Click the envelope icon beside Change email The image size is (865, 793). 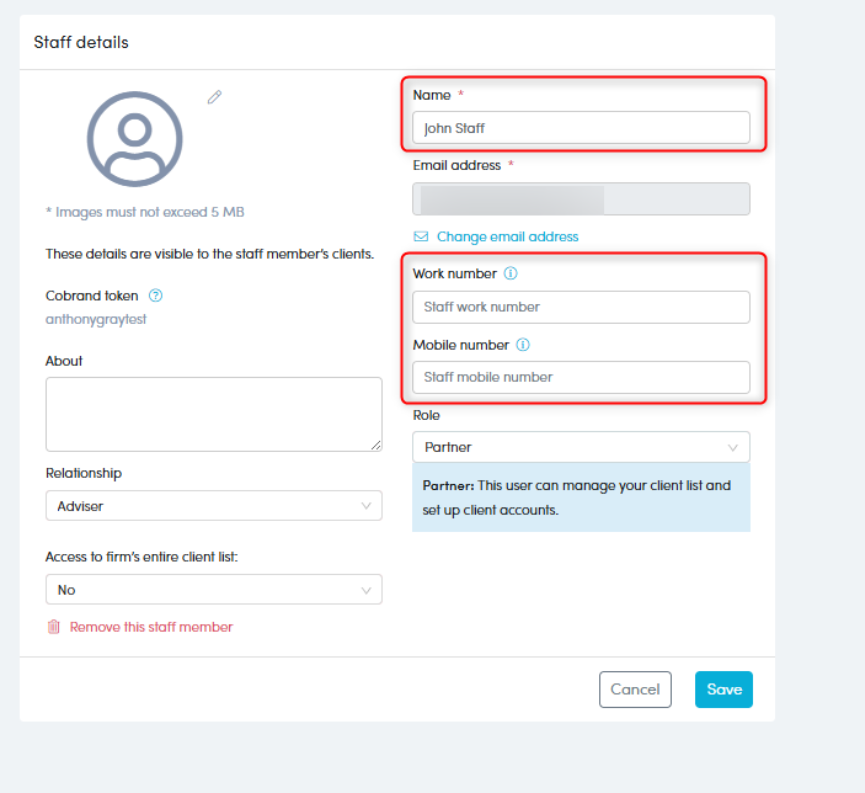tap(421, 237)
